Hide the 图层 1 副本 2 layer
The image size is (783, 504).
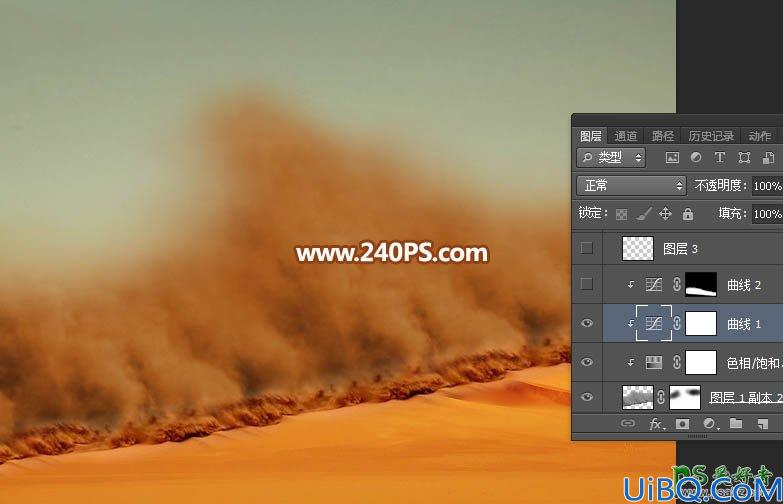tap(587, 397)
